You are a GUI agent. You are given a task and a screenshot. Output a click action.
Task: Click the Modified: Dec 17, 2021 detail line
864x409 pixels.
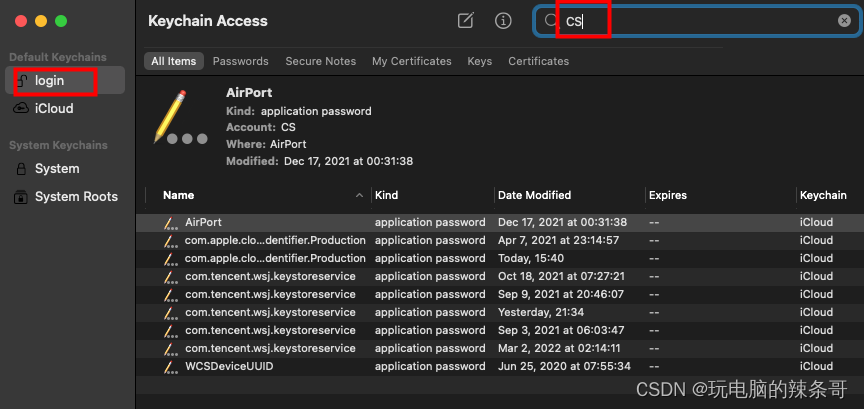click(320, 162)
